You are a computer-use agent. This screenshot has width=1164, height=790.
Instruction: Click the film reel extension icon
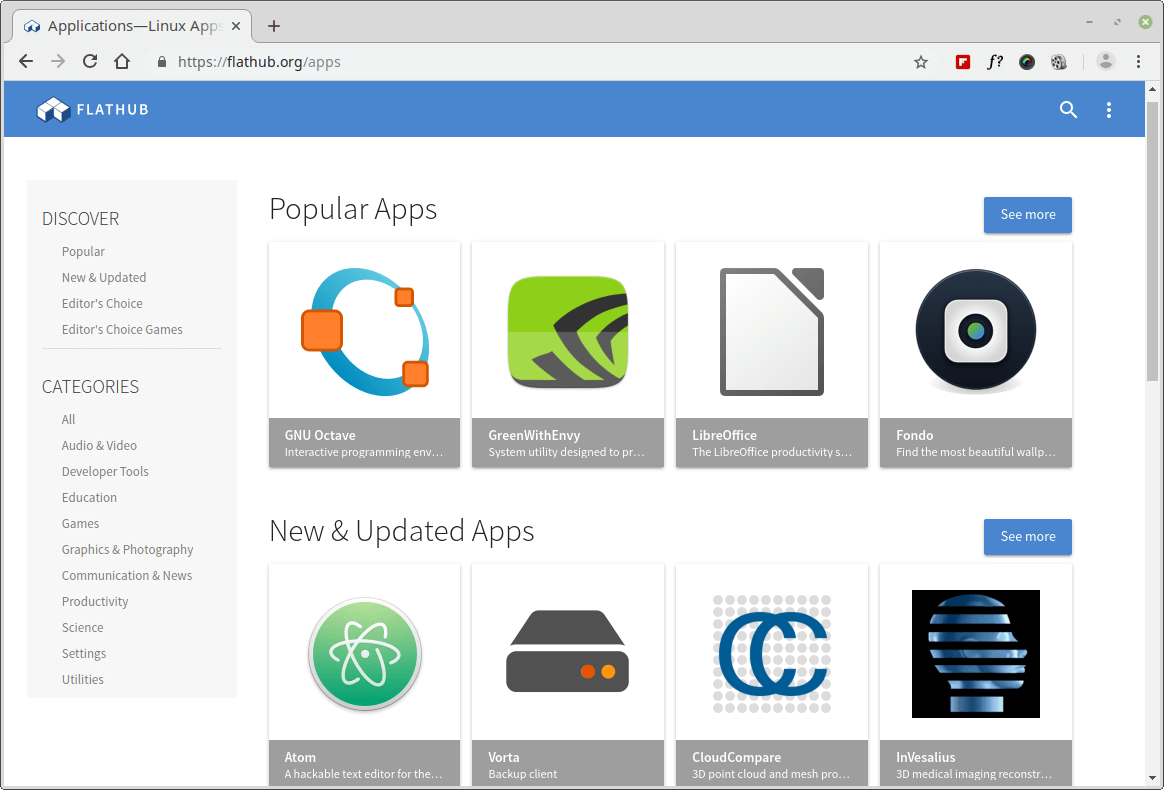(x=1059, y=62)
